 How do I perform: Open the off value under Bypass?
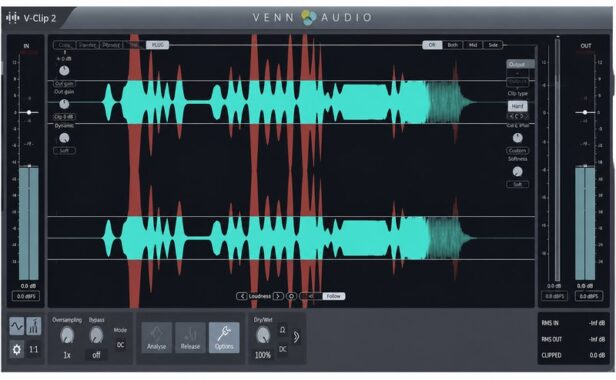pyautogui.click(x=96, y=355)
